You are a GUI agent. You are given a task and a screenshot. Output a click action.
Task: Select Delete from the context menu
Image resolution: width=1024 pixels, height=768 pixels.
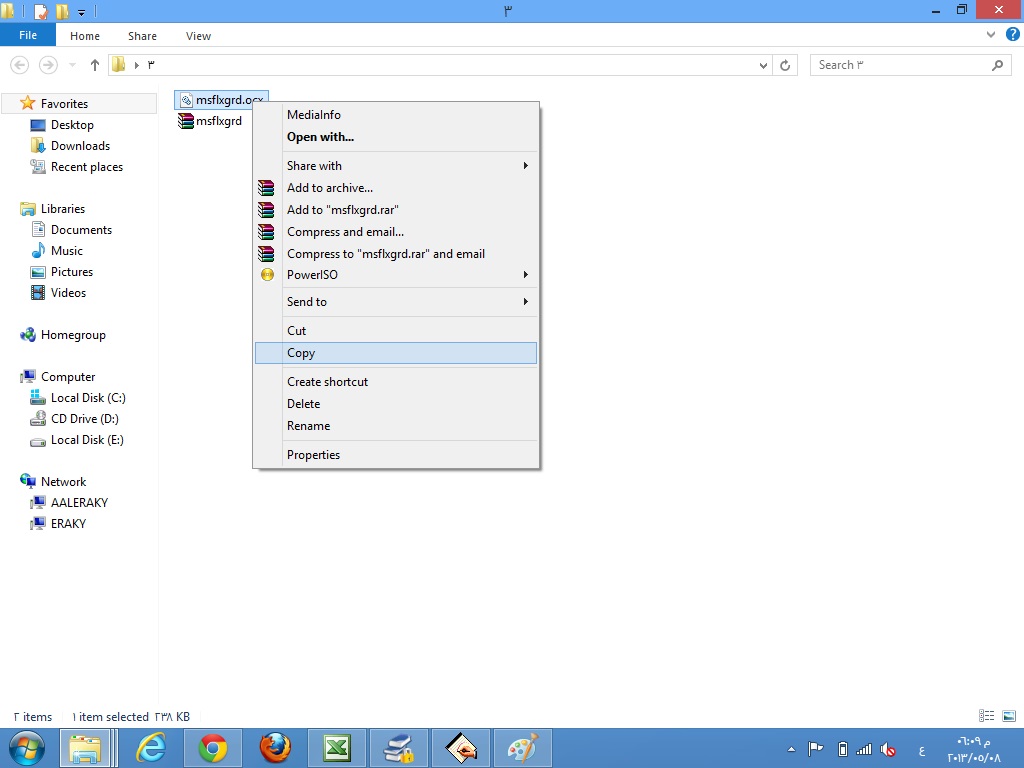pos(396,404)
